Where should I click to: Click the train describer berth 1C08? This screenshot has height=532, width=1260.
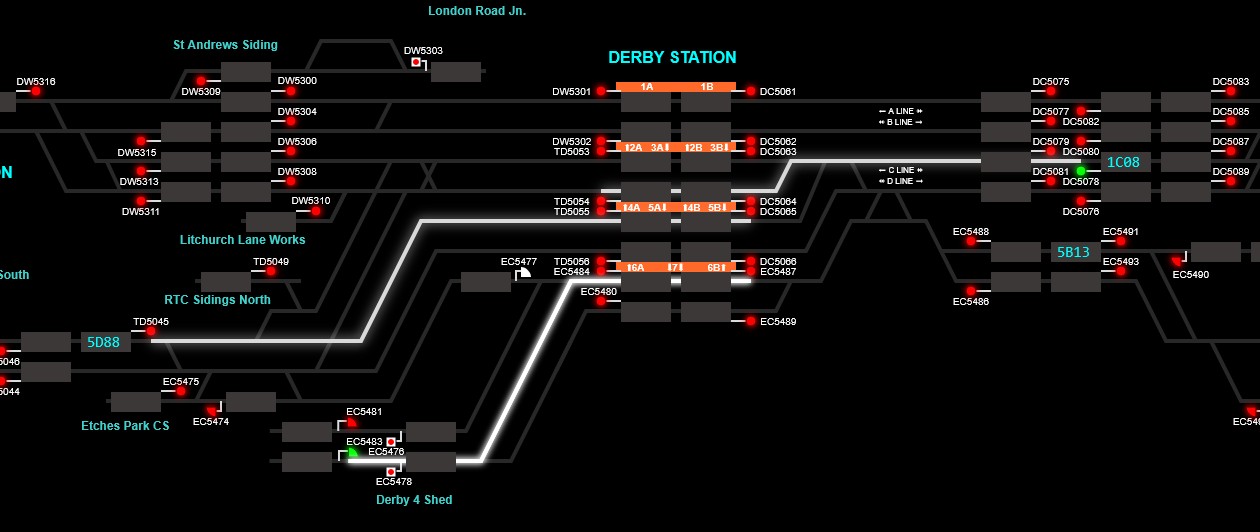click(x=1123, y=162)
